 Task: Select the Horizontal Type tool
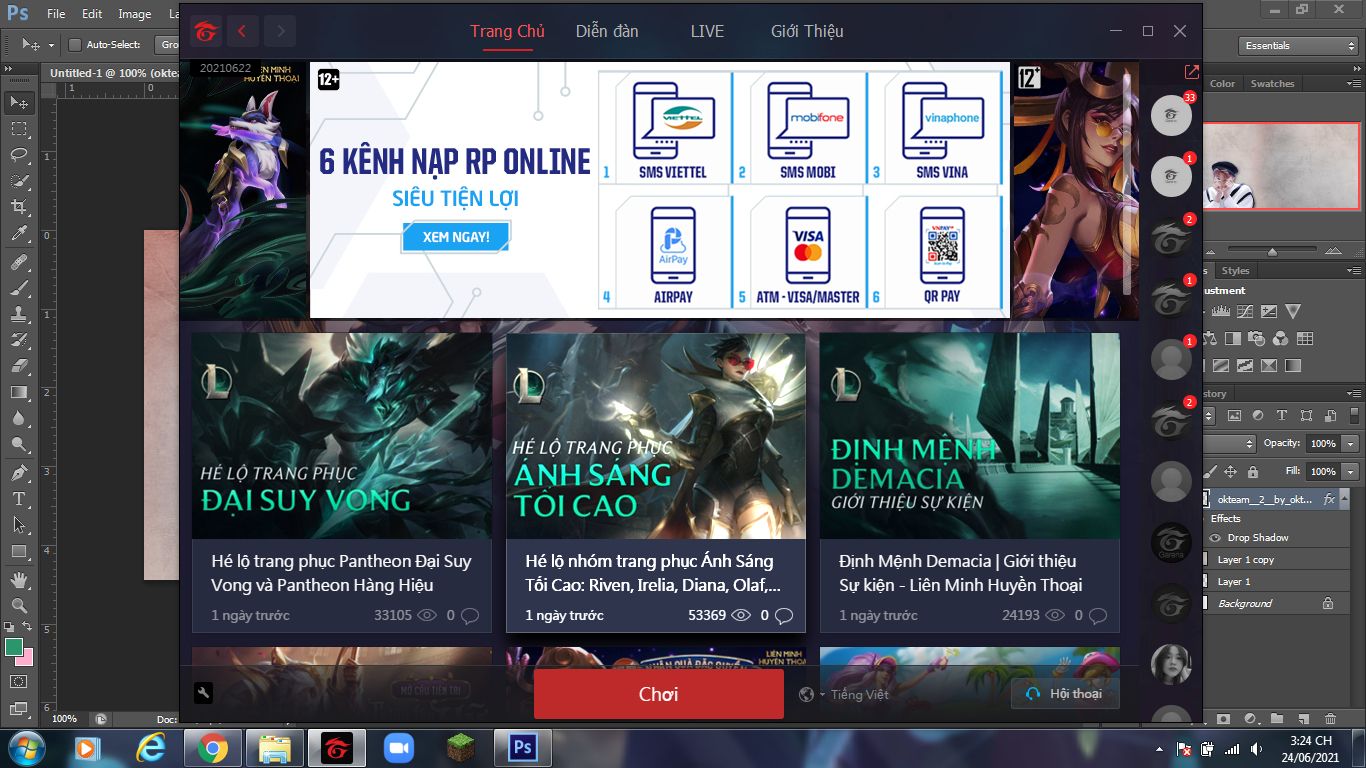pyautogui.click(x=19, y=498)
